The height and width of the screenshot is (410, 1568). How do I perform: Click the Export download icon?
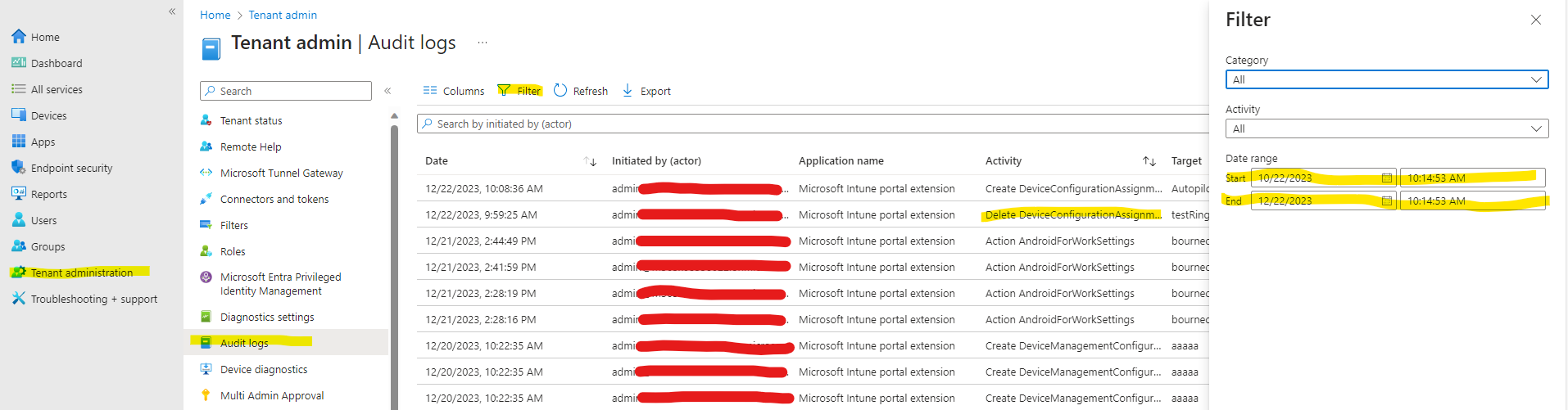(628, 90)
